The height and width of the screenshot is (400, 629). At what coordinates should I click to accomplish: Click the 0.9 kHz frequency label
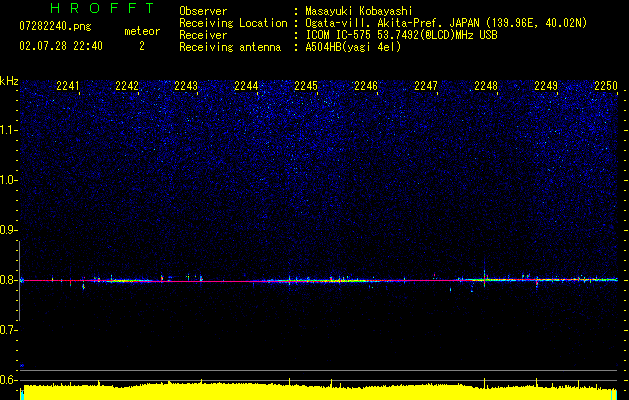click(x=9, y=230)
